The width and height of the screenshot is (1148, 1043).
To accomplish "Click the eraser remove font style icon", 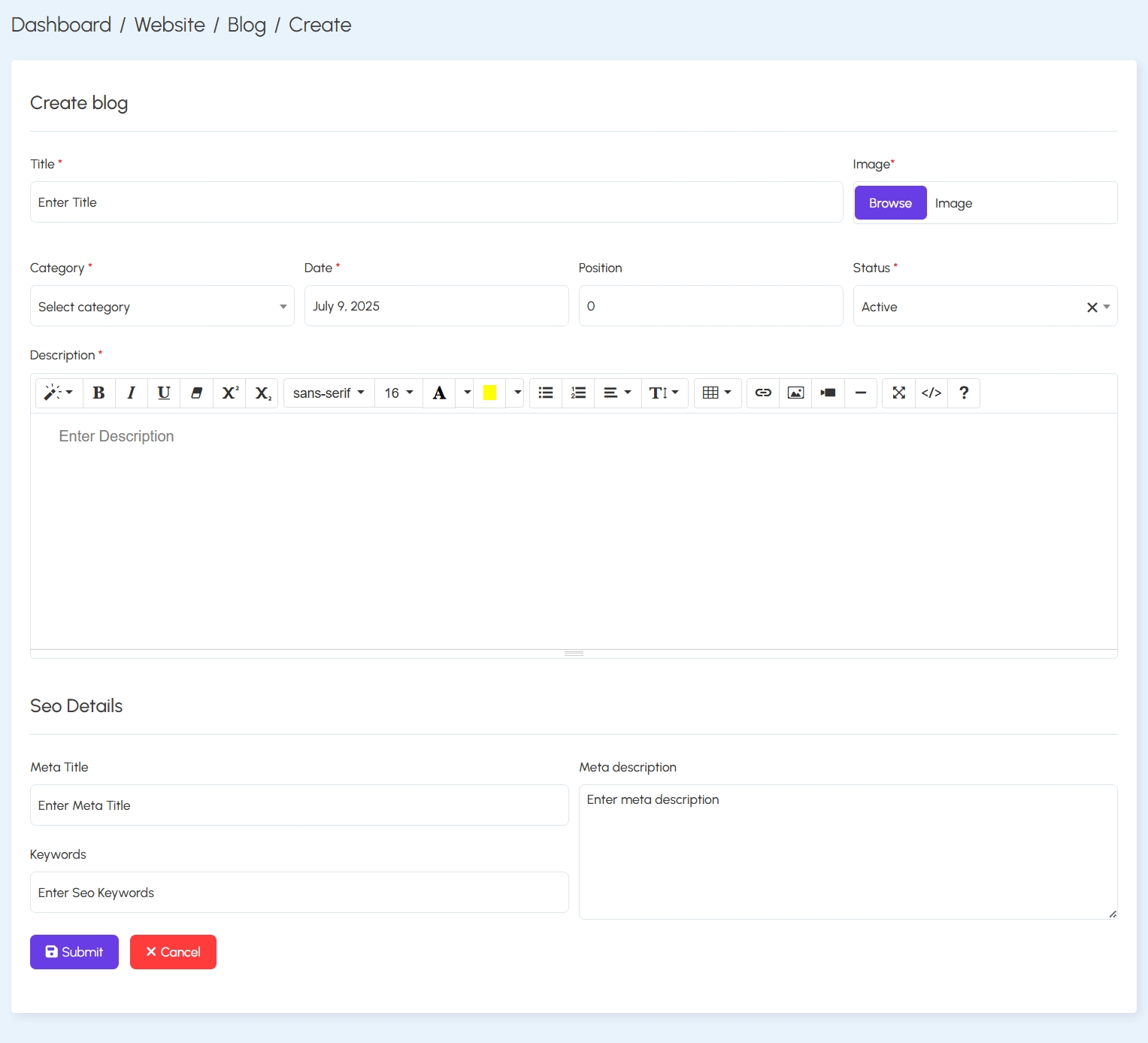I will pos(196,393).
